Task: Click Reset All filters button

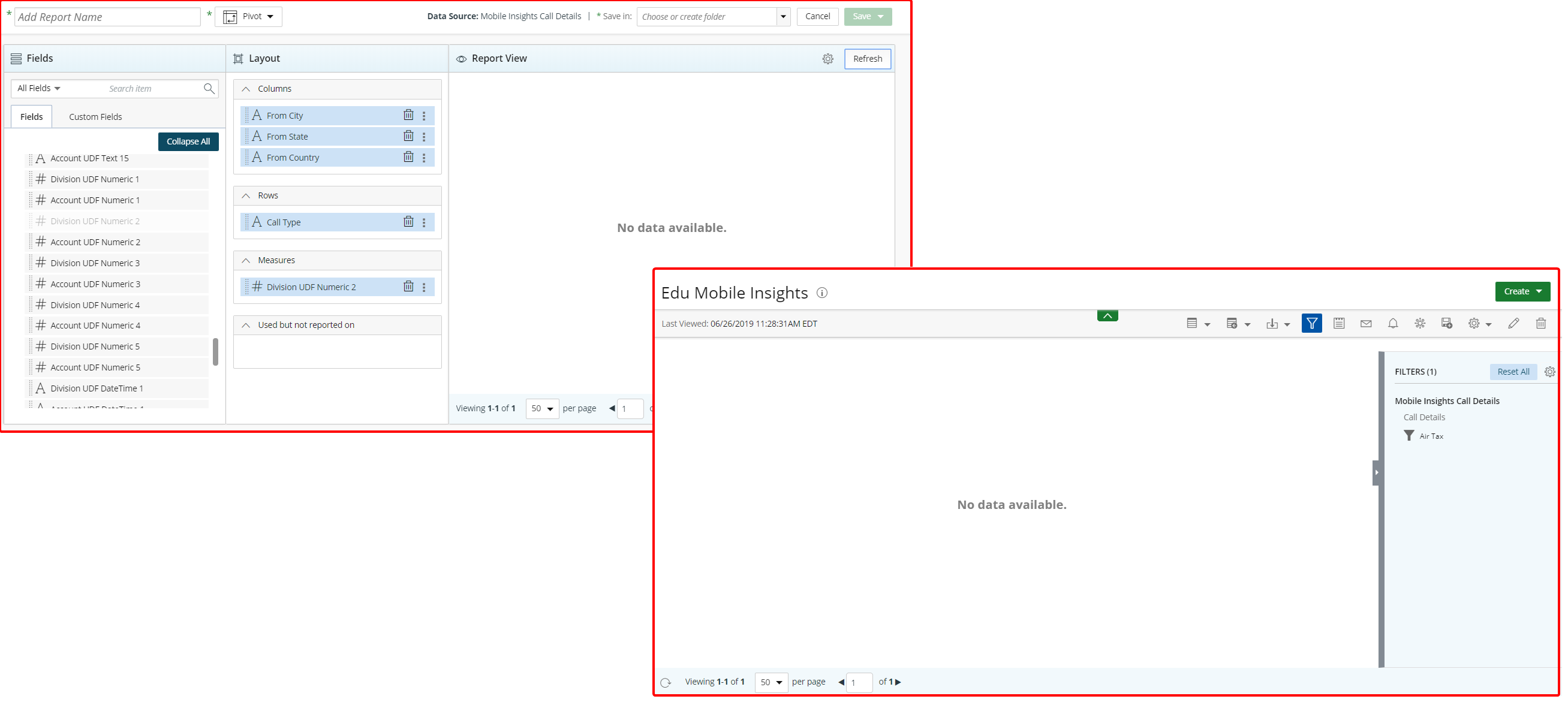Action: pos(1513,371)
